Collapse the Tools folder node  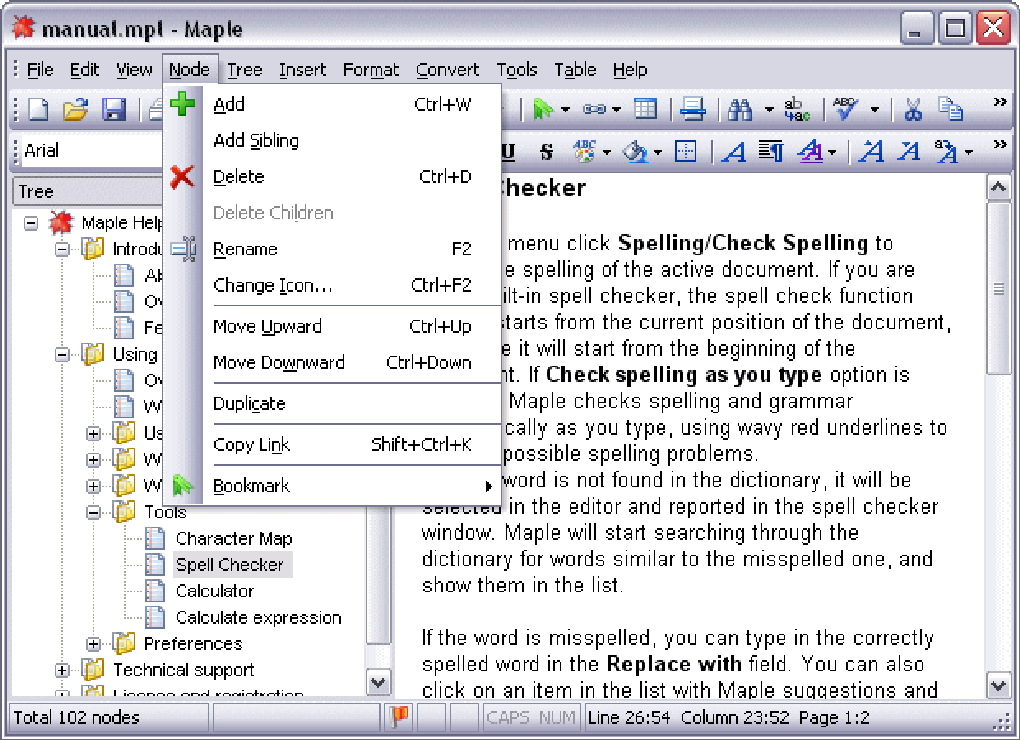click(x=94, y=512)
